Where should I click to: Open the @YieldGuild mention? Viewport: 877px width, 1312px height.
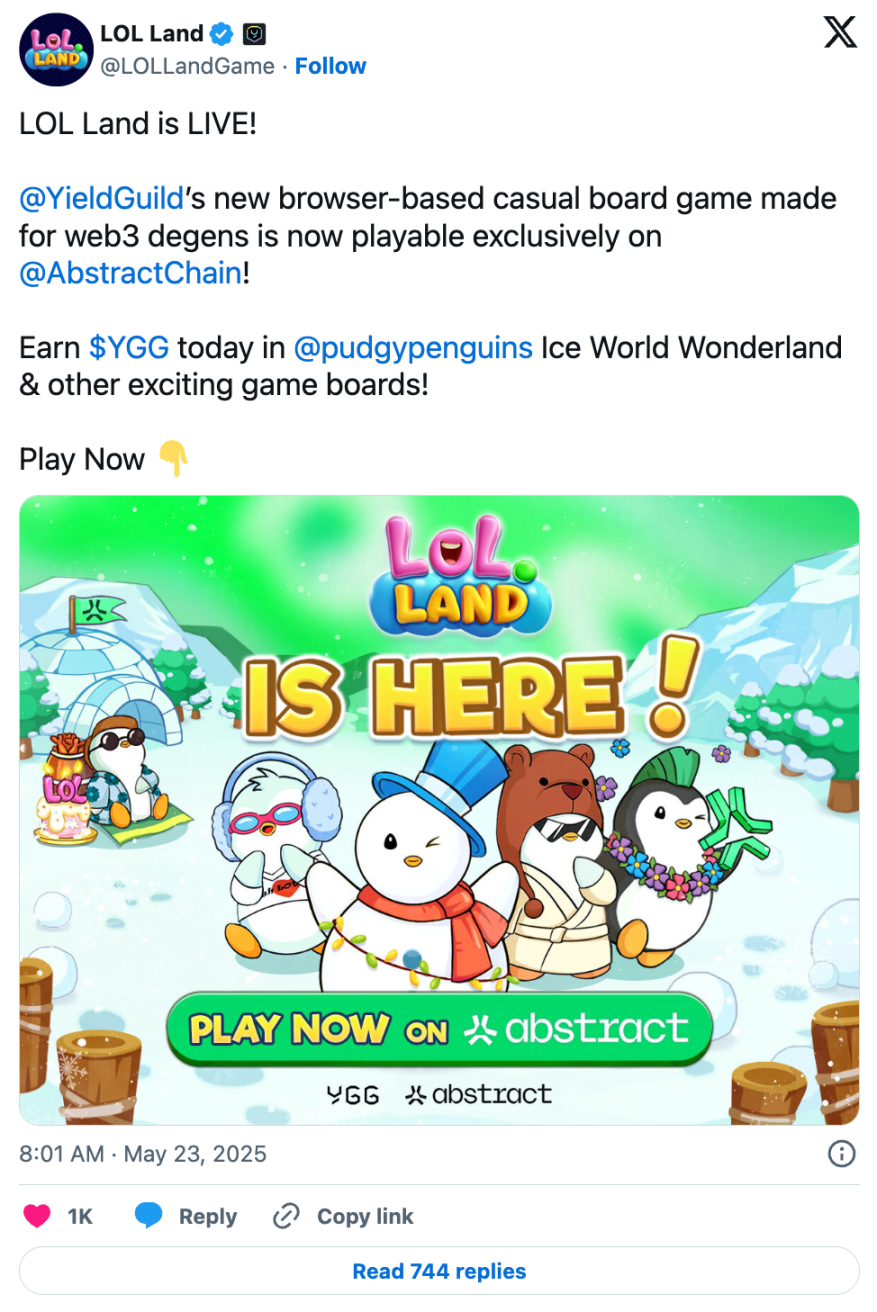point(102,198)
